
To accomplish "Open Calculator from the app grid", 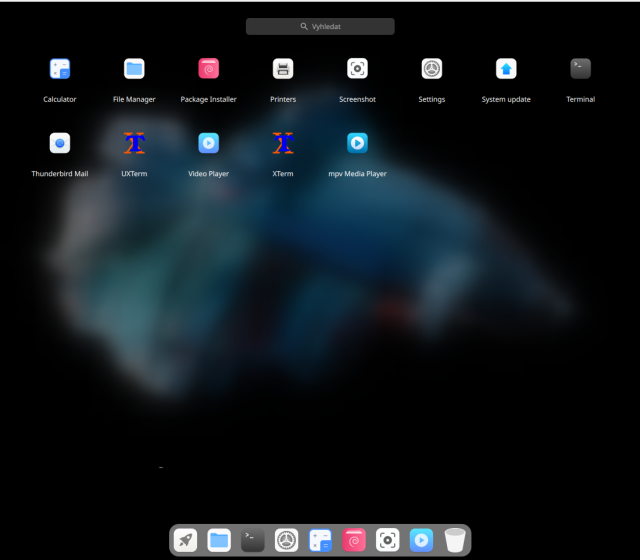I will [60, 69].
